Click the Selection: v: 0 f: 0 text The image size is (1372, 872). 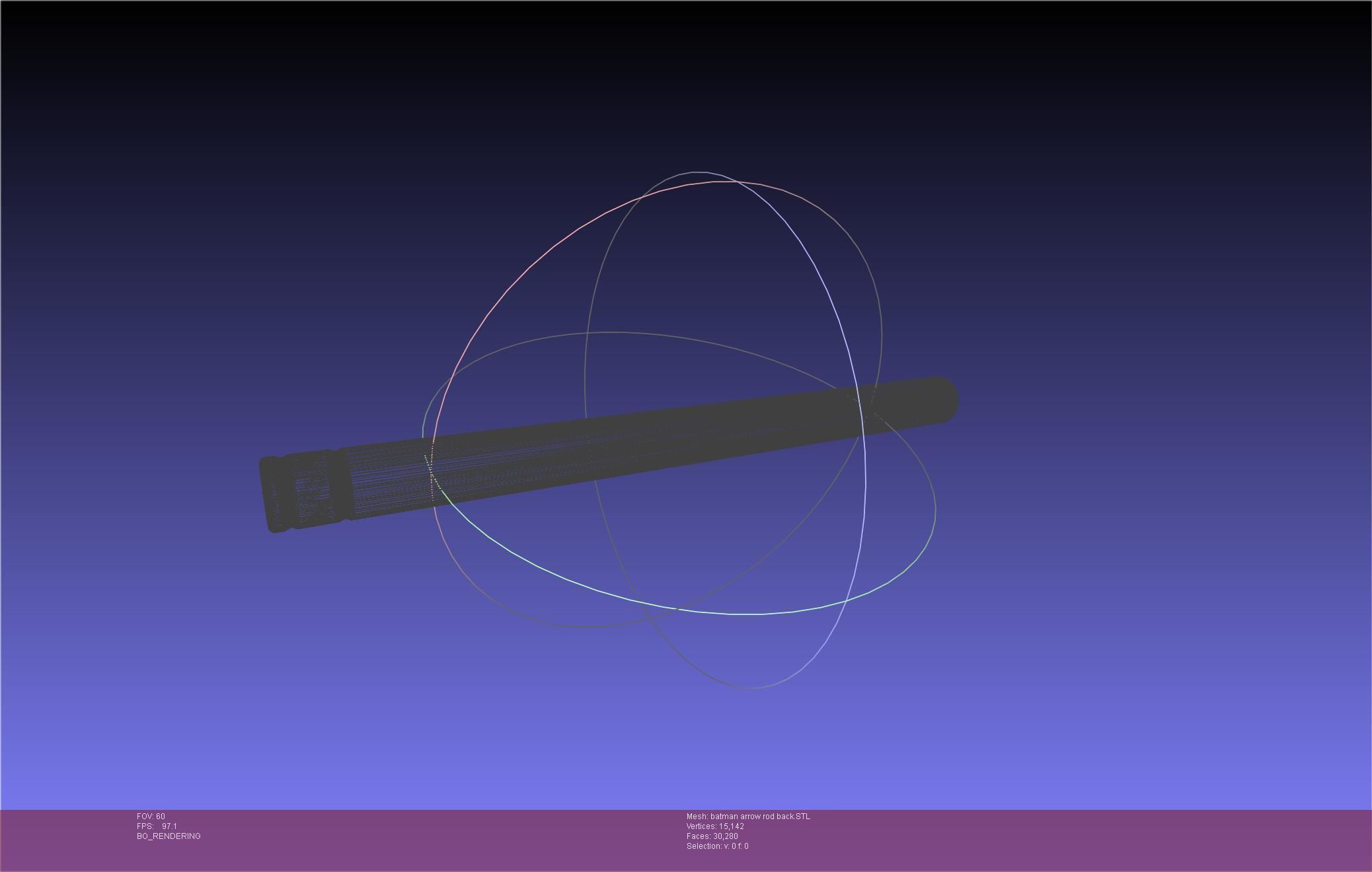[x=717, y=846]
